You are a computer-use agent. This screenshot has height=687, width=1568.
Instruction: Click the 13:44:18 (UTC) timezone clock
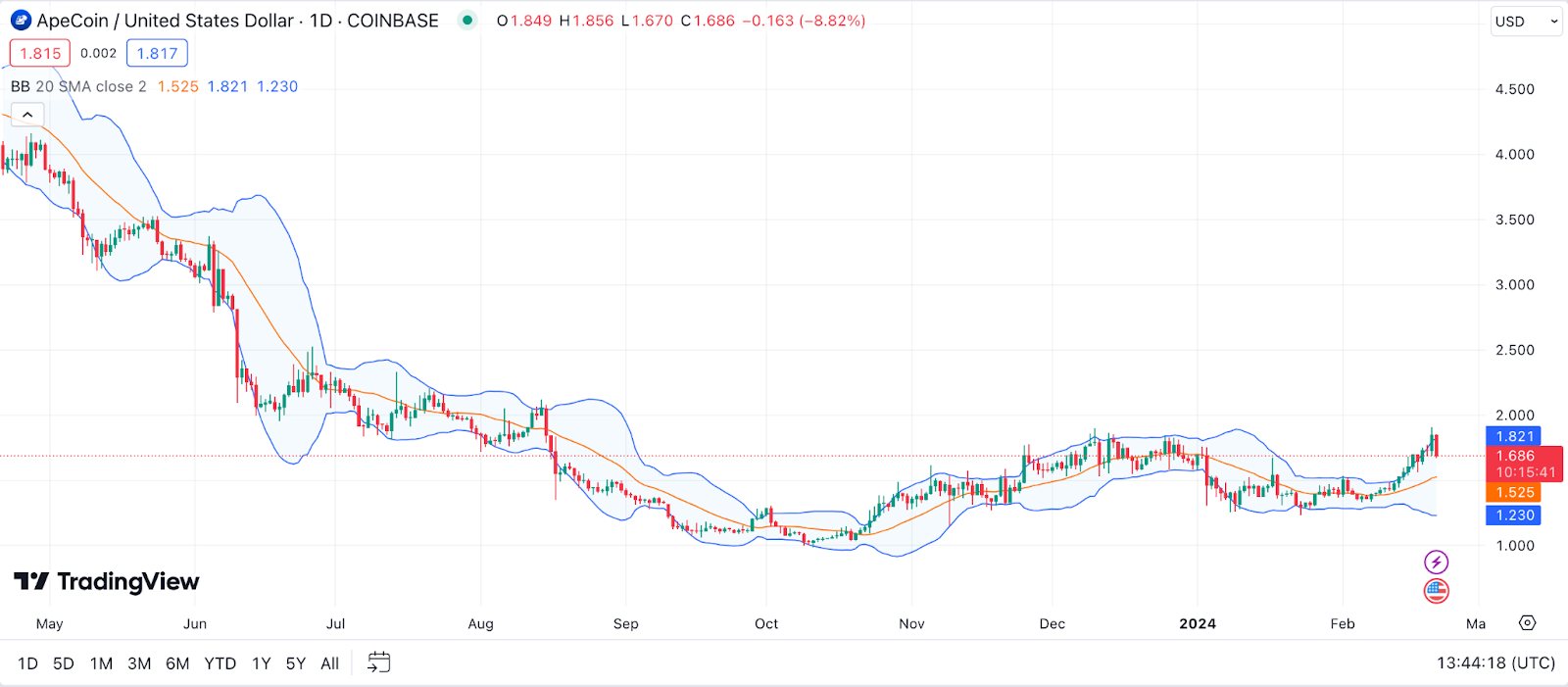tap(1495, 663)
